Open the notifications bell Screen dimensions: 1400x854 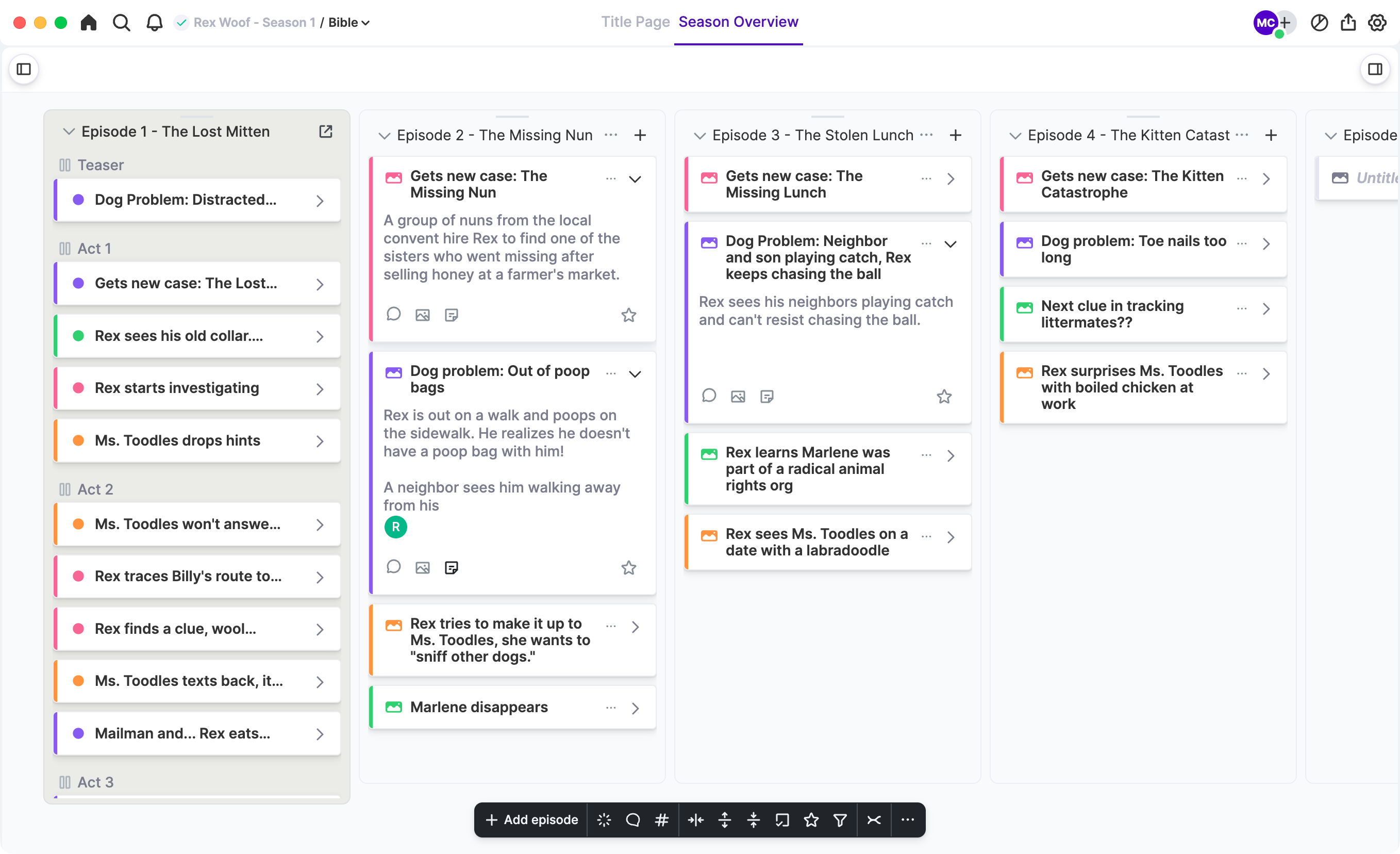154,22
